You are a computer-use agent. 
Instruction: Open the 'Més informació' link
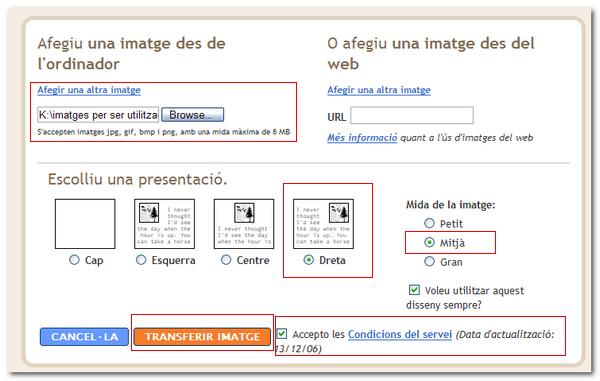362,137
